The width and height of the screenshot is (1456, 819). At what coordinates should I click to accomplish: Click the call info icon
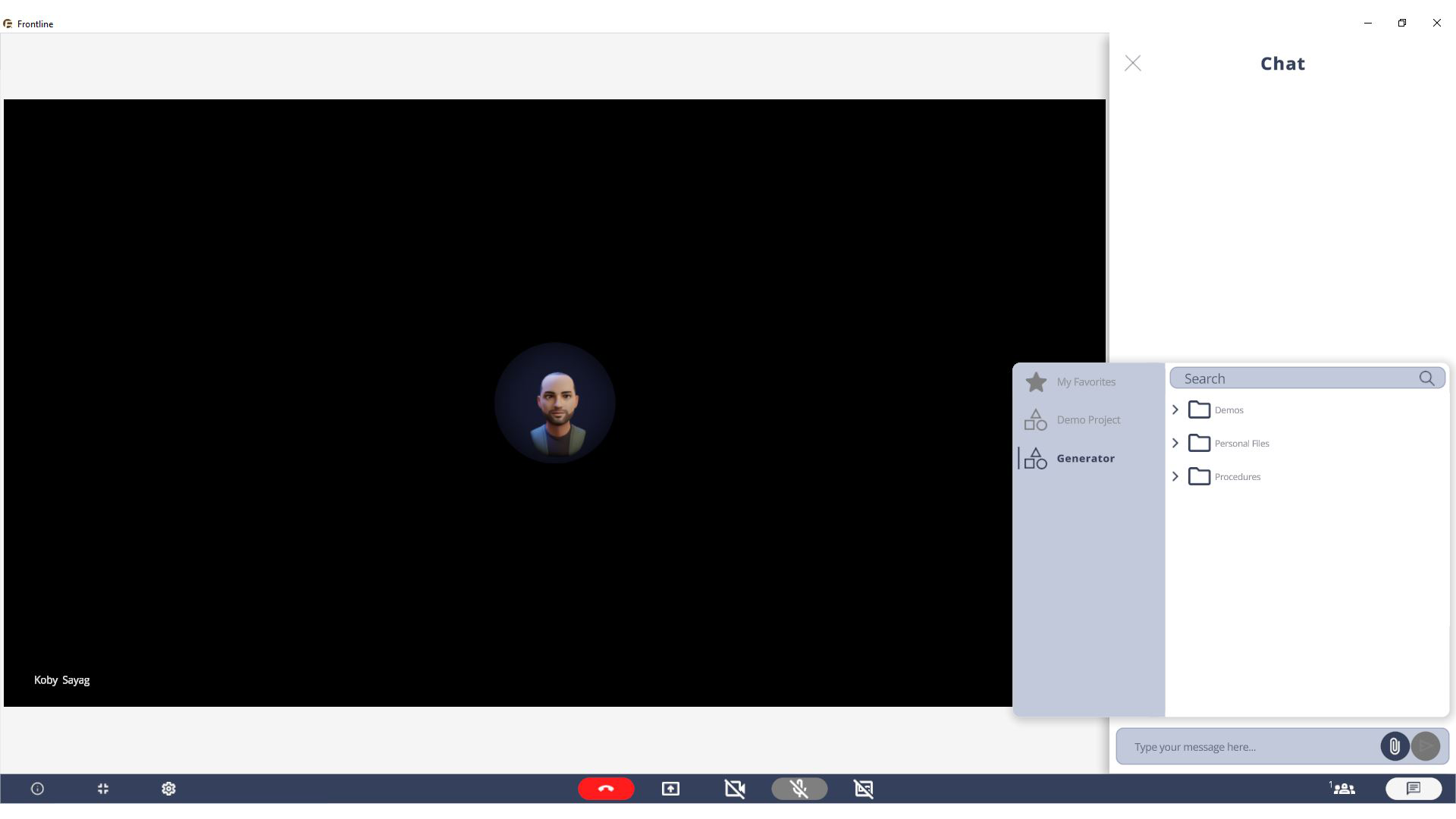click(x=37, y=789)
